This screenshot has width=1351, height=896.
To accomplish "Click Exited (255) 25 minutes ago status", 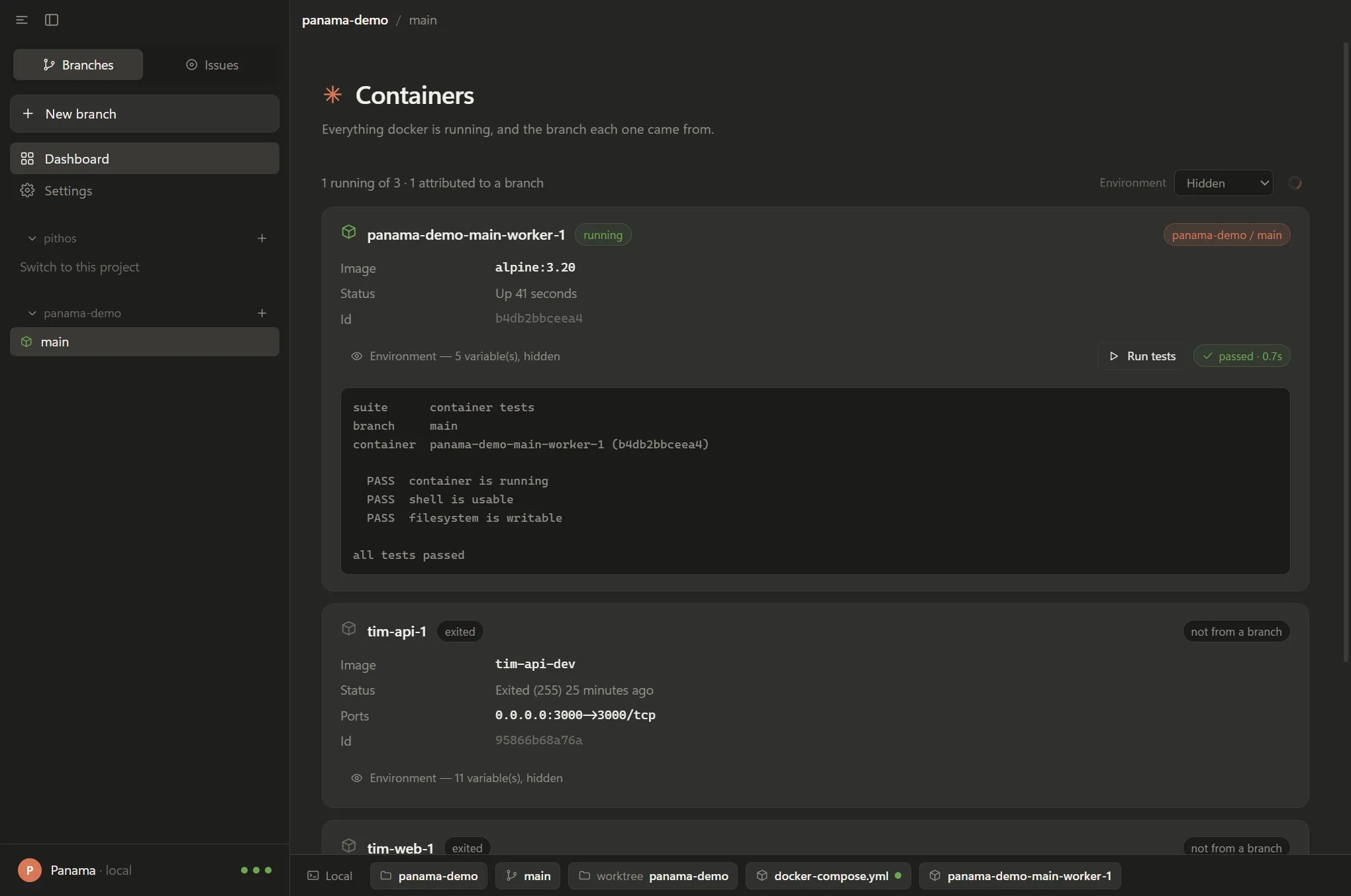I will coord(574,690).
